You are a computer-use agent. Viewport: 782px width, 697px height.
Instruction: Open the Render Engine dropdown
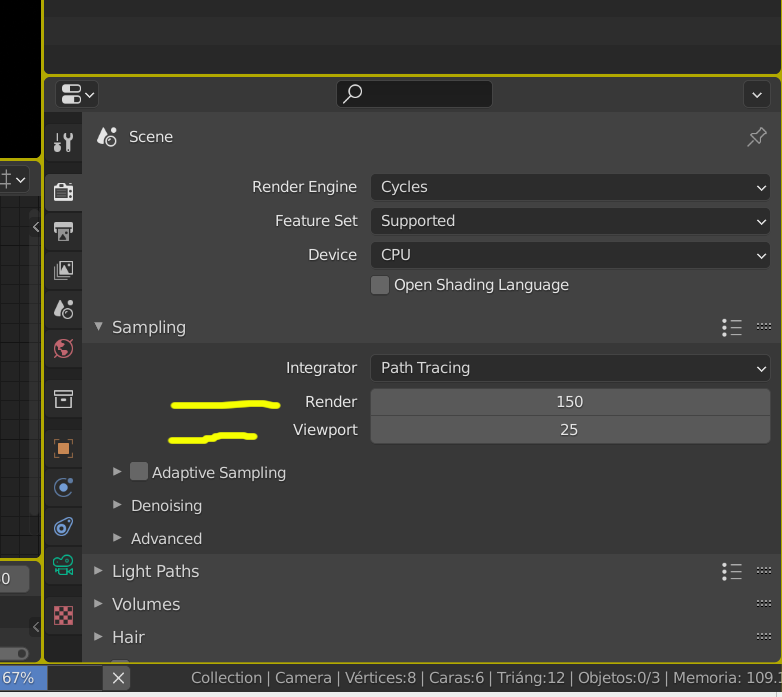[570, 187]
